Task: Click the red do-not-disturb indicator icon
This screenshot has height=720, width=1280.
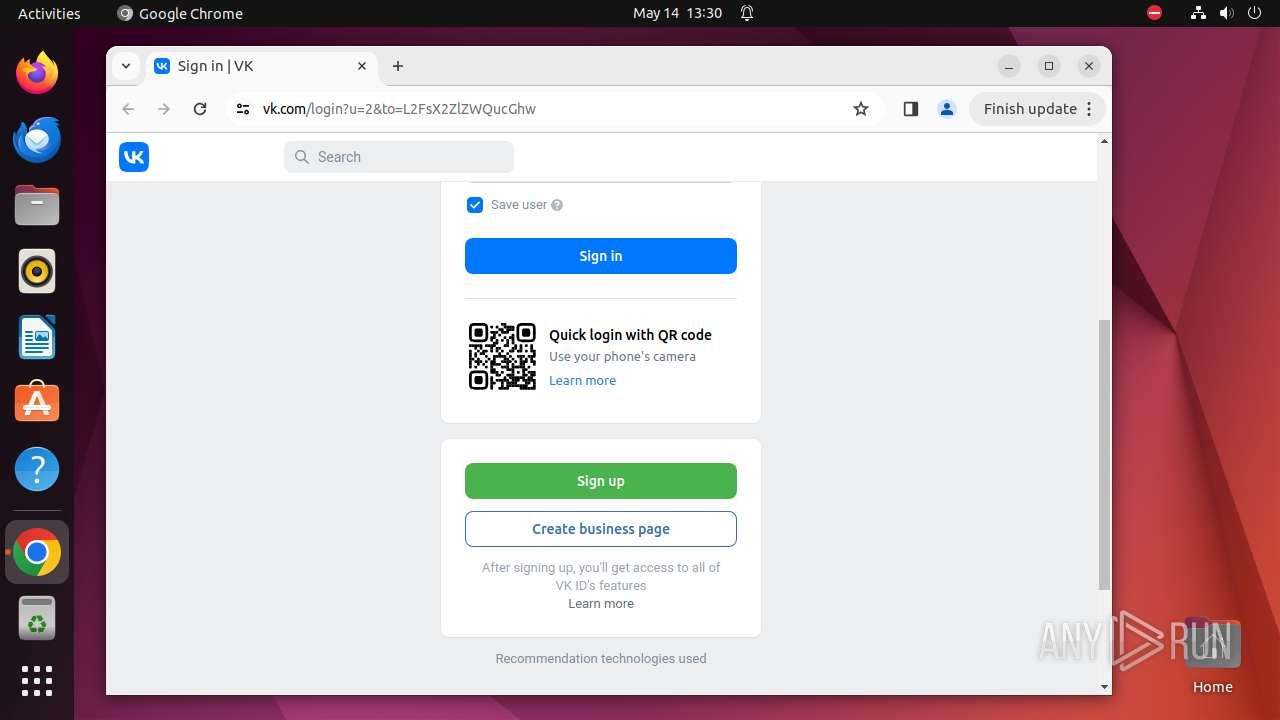Action: pyautogui.click(x=1155, y=13)
